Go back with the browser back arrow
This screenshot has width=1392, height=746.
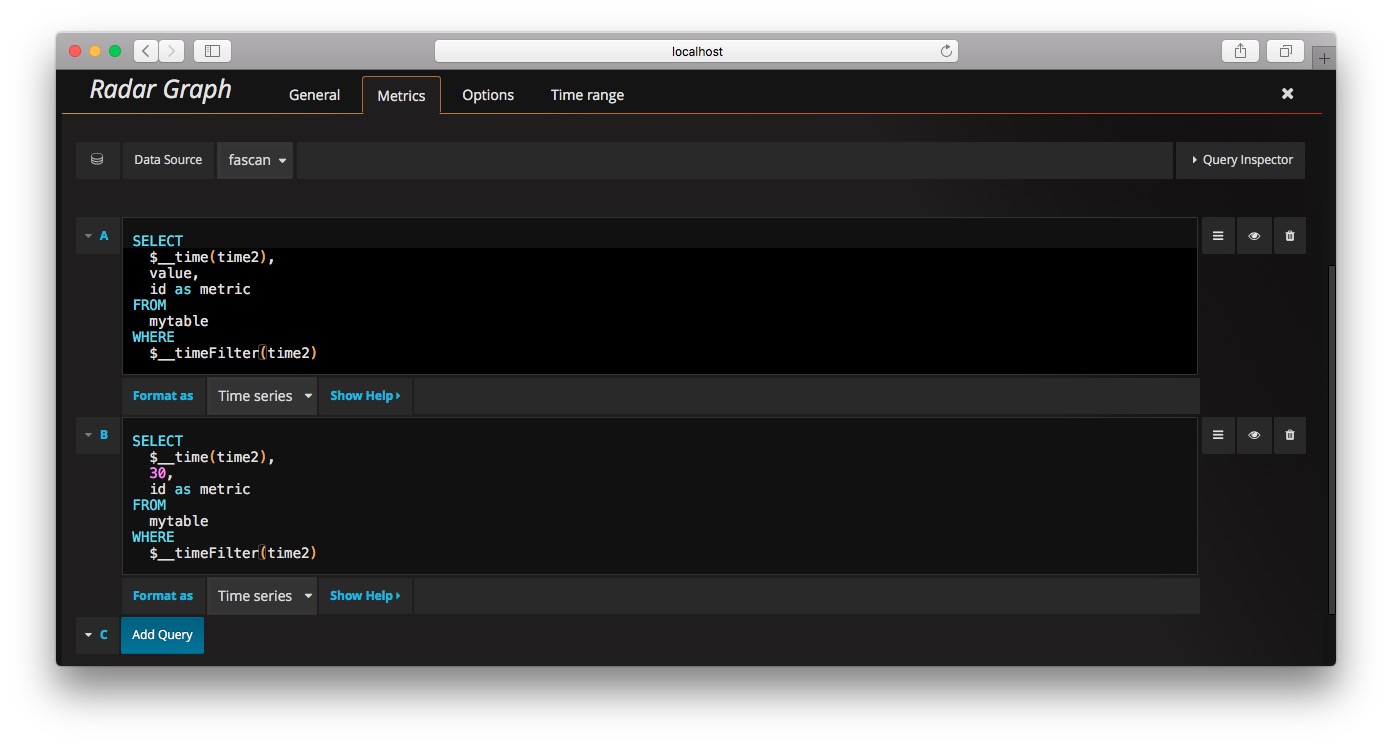coord(146,50)
